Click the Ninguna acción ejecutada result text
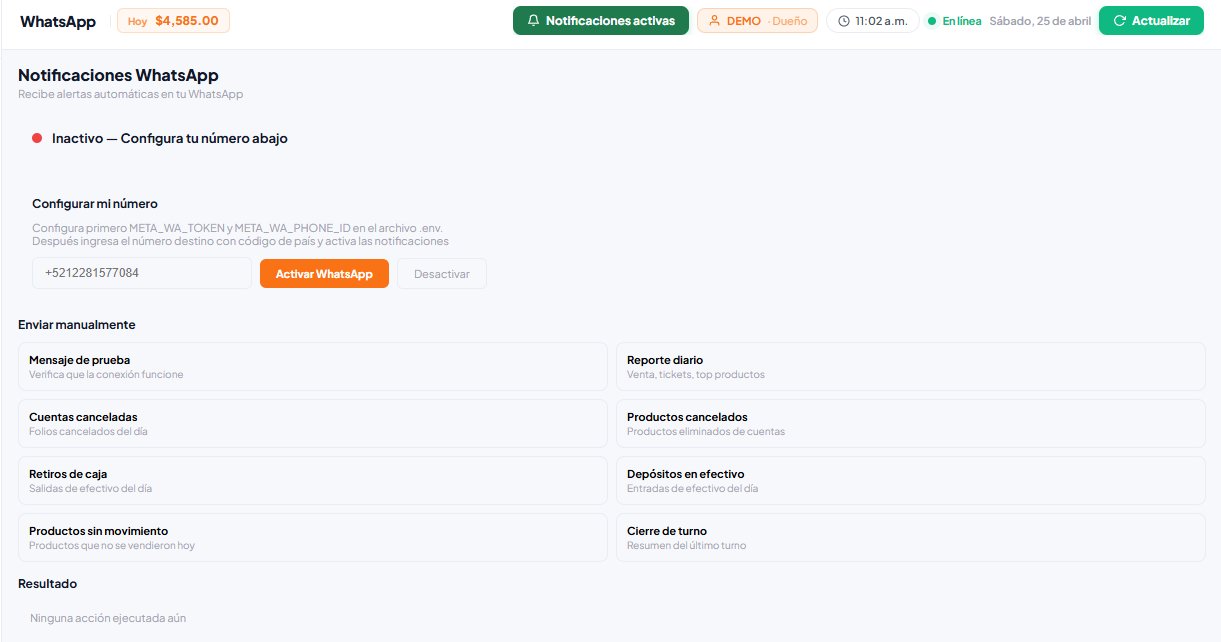Viewport: 1221px width, 642px height. click(108, 618)
